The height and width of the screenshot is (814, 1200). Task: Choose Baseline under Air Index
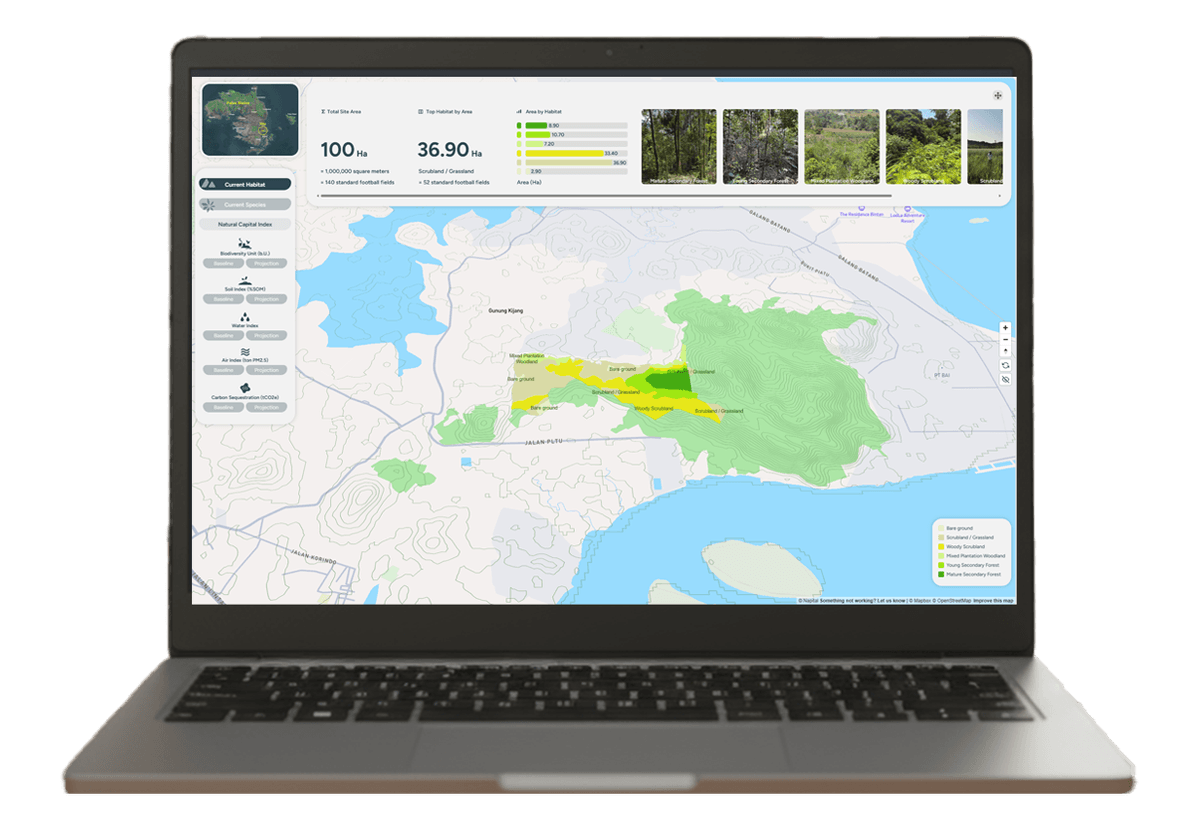(x=223, y=370)
